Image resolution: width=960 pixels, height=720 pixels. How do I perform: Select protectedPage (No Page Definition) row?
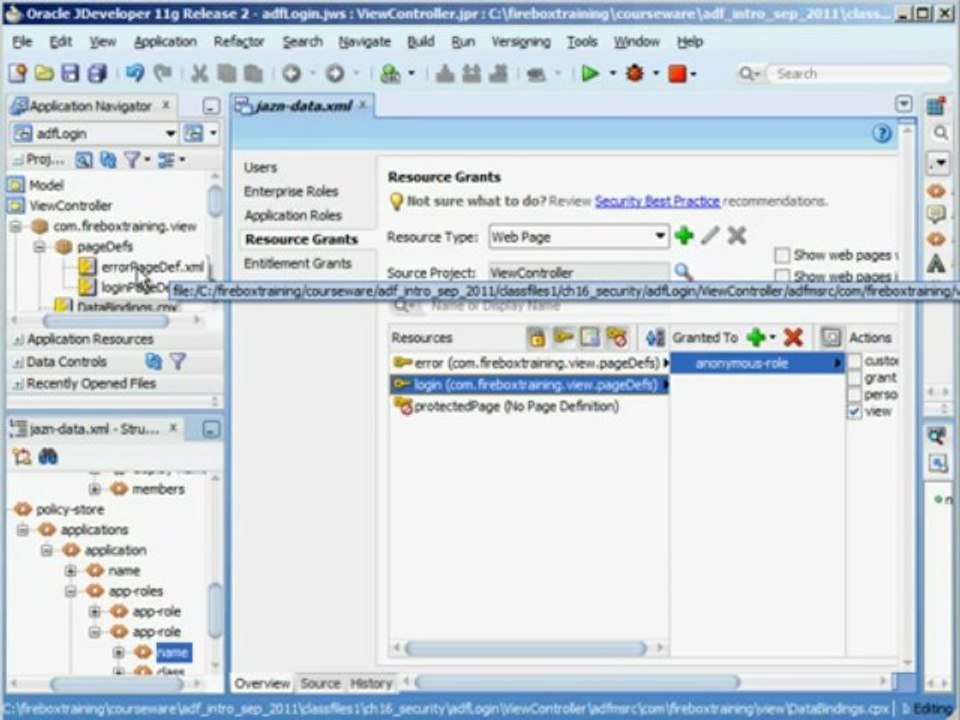[516, 406]
